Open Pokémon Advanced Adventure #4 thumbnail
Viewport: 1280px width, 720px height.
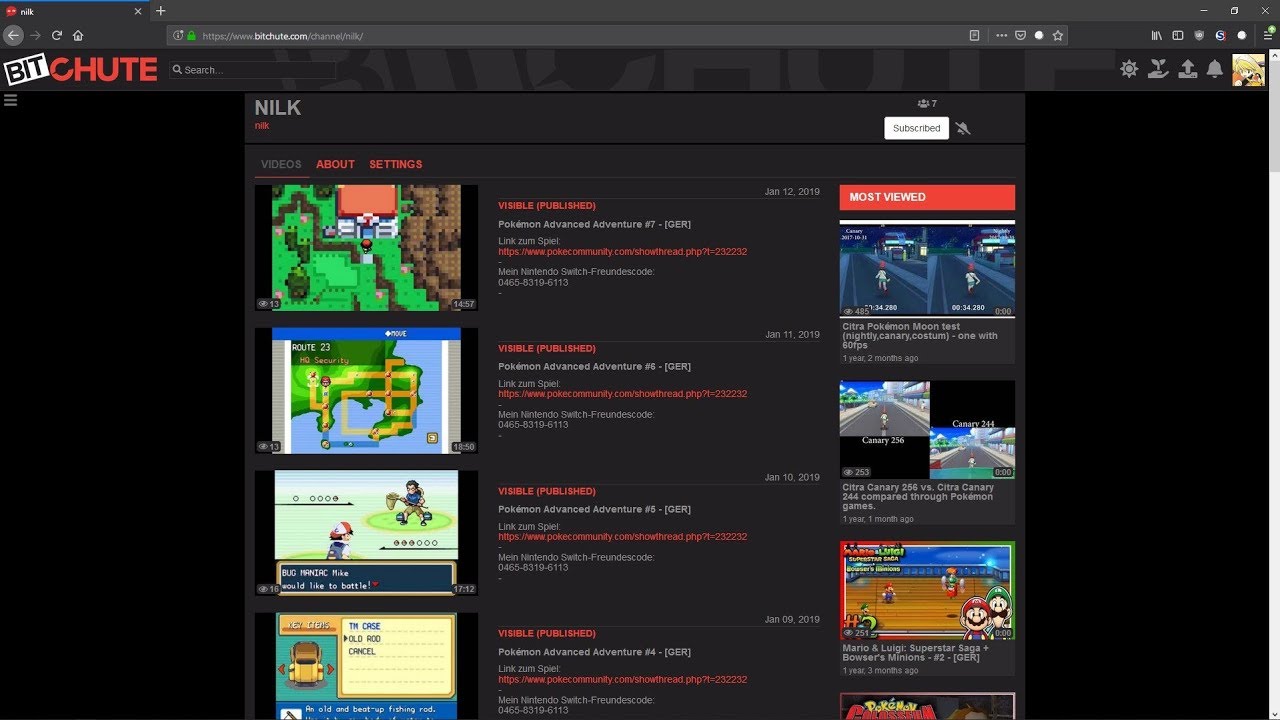click(366, 666)
